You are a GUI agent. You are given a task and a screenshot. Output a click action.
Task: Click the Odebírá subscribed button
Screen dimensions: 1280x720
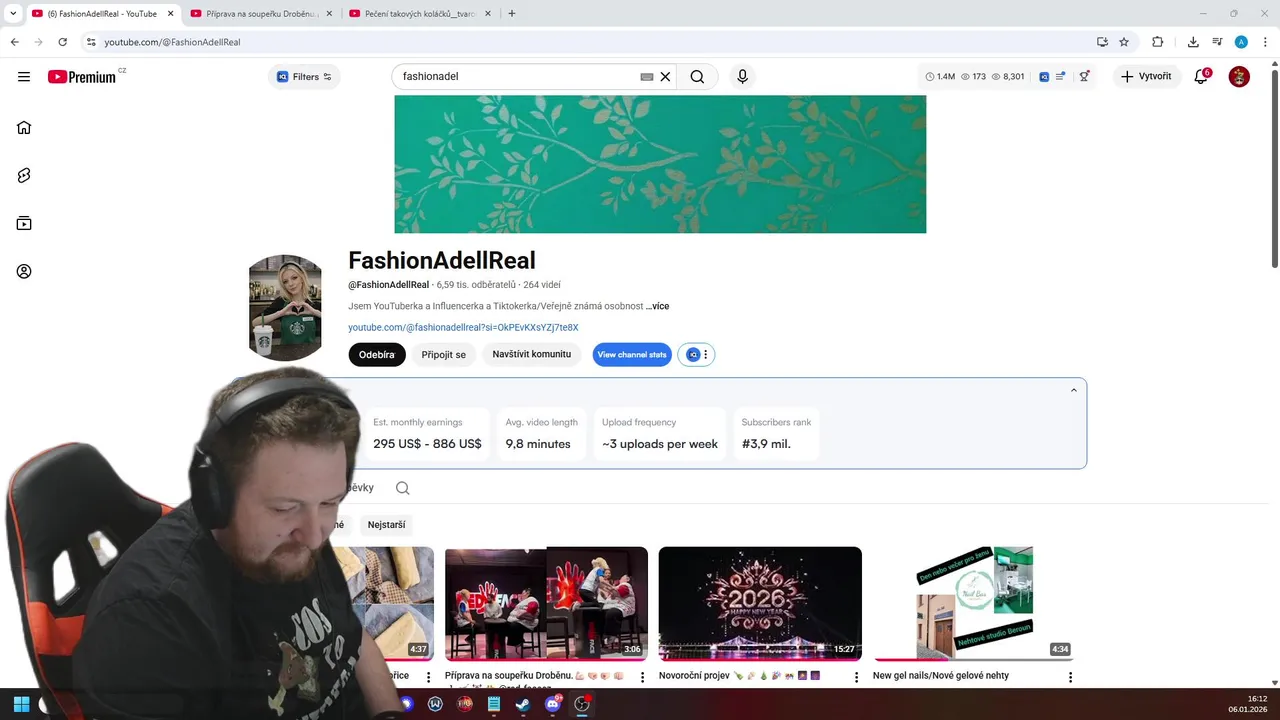click(x=377, y=355)
